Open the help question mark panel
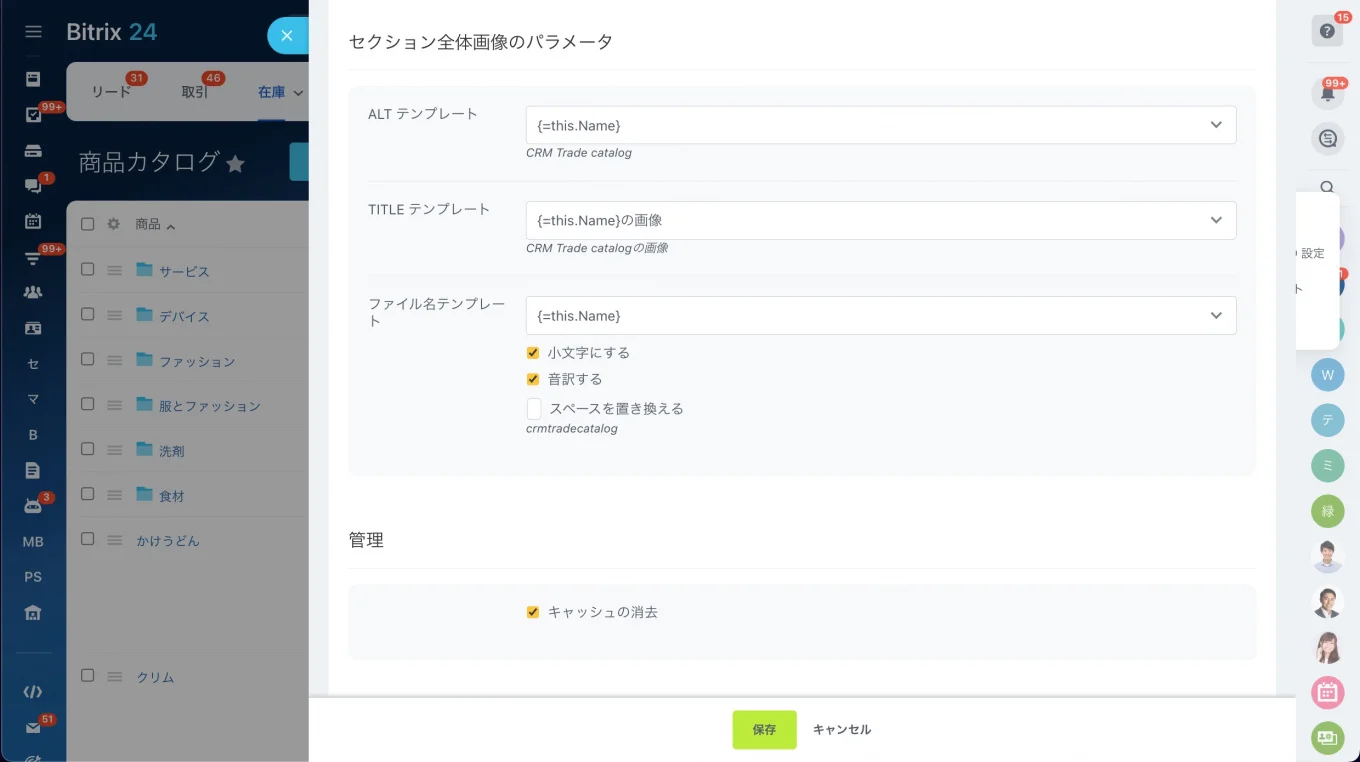1360x762 pixels. [x=1327, y=30]
